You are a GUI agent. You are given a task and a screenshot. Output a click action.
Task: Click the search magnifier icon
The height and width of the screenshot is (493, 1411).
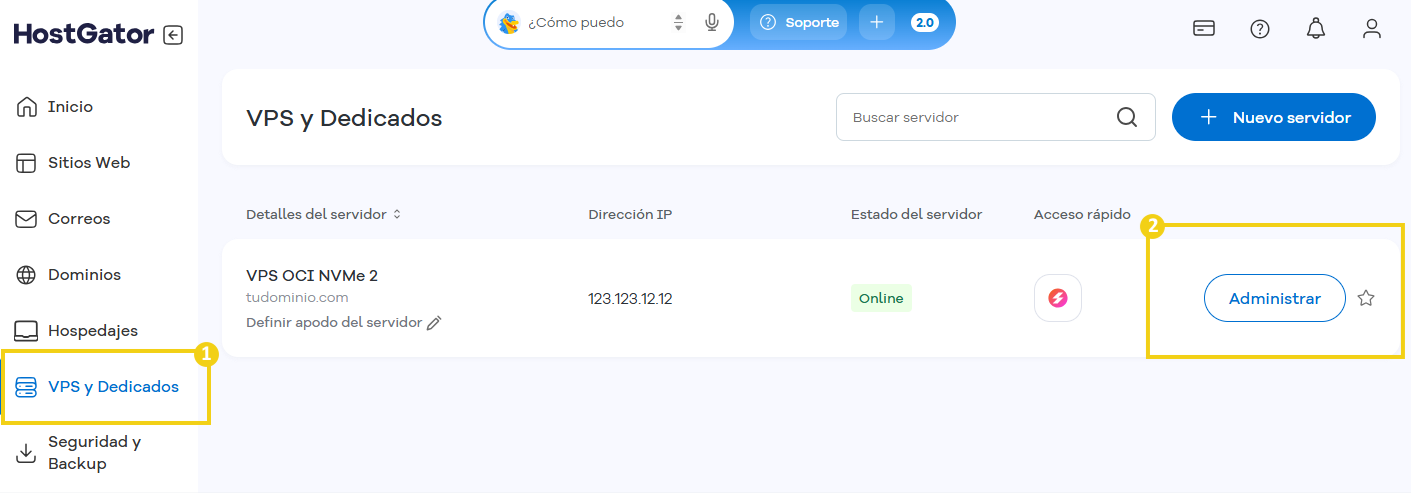1127,117
